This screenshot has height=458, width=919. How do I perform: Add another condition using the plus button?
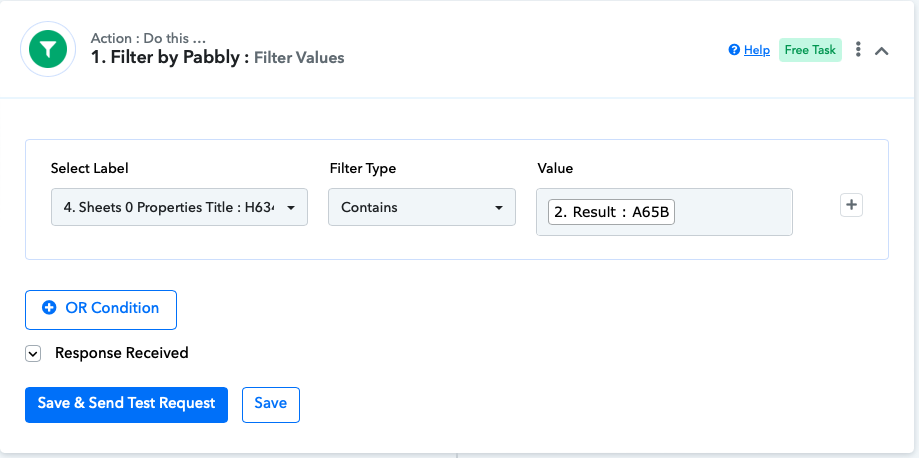click(x=851, y=205)
